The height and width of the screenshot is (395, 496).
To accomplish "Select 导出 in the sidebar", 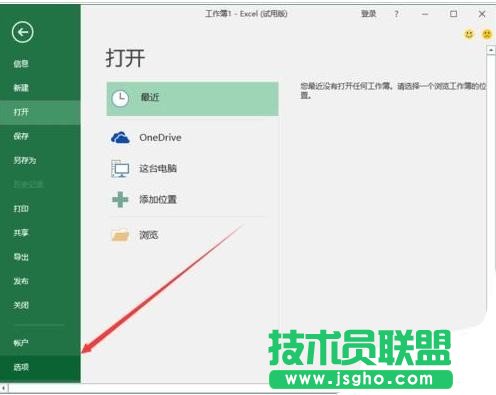I will click(x=21, y=257).
